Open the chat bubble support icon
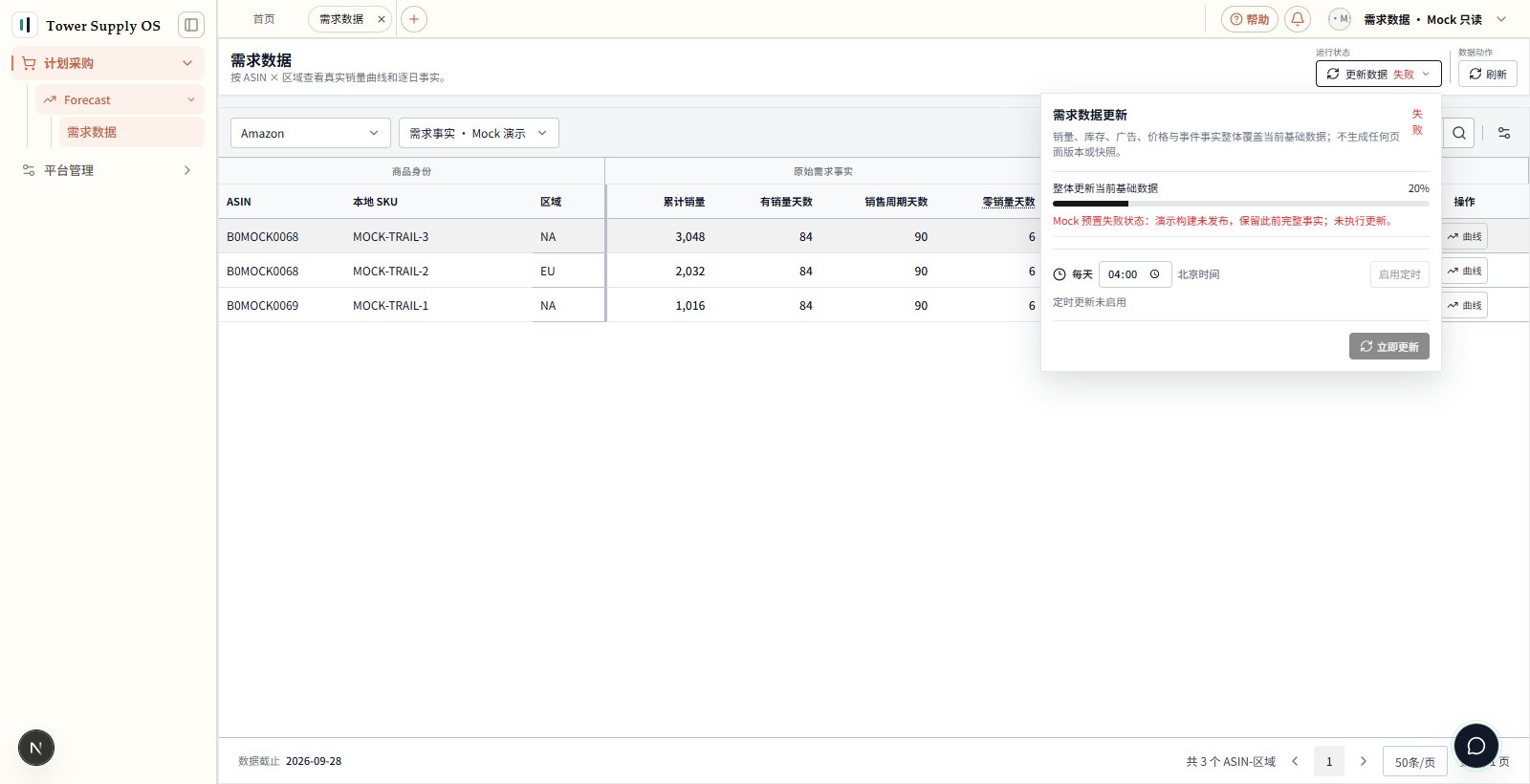This screenshot has width=1530, height=784. [x=1476, y=746]
